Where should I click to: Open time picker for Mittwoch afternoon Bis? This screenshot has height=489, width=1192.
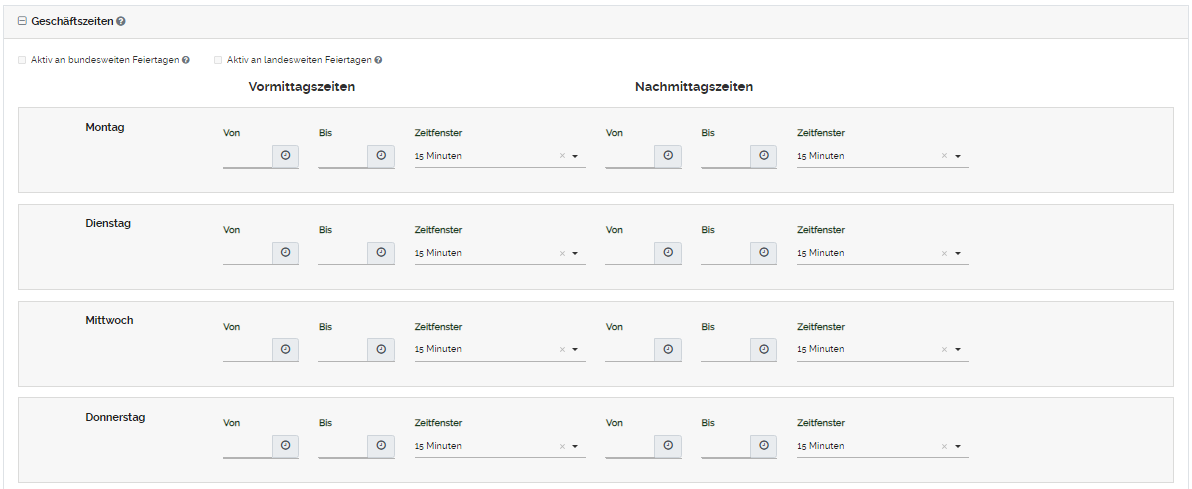click(x=764, y=349)
